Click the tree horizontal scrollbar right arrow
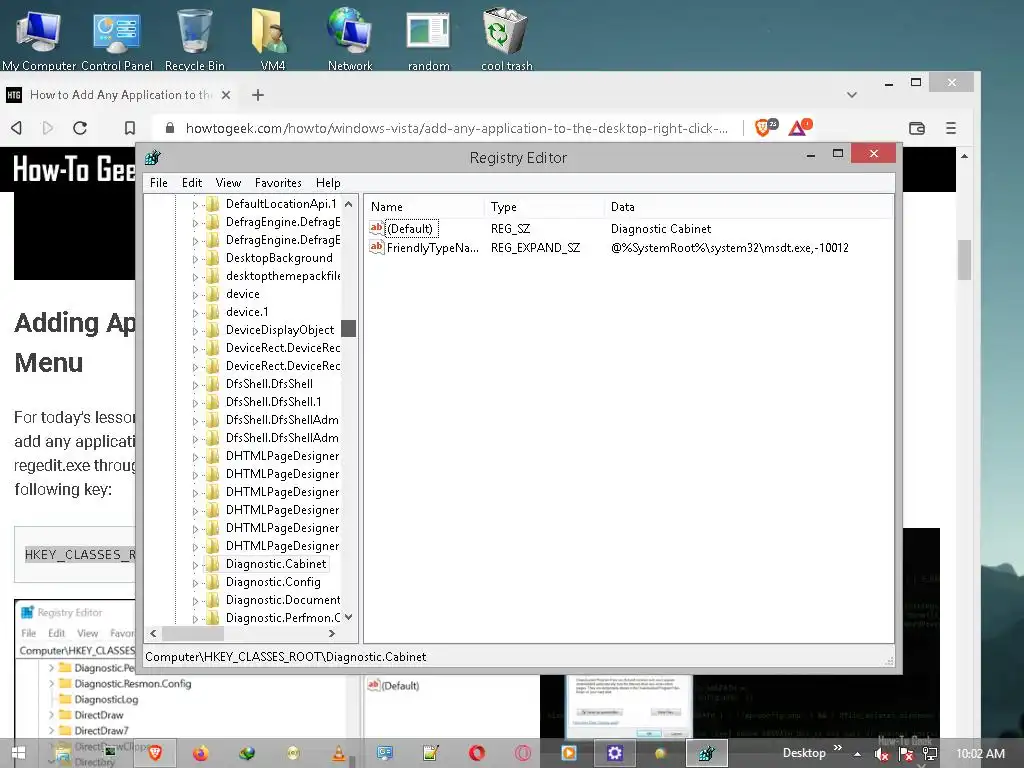Viewport: 1024px width, 768px height. 332,633
